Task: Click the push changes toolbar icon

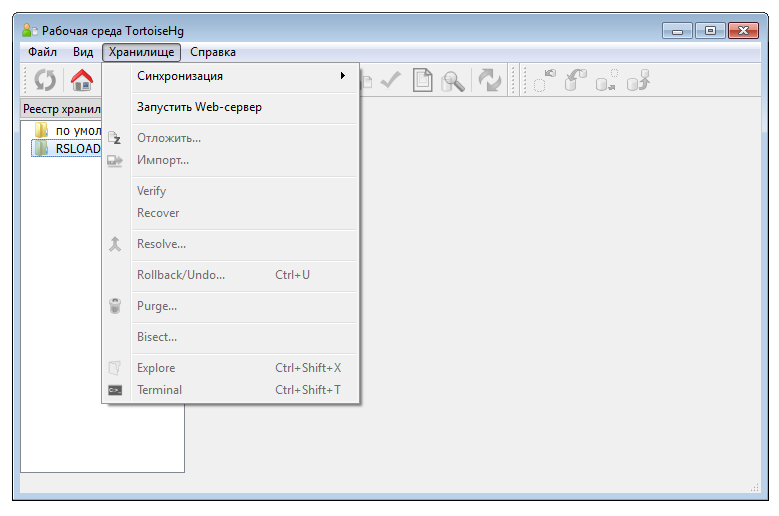Action: click(638, 80)
